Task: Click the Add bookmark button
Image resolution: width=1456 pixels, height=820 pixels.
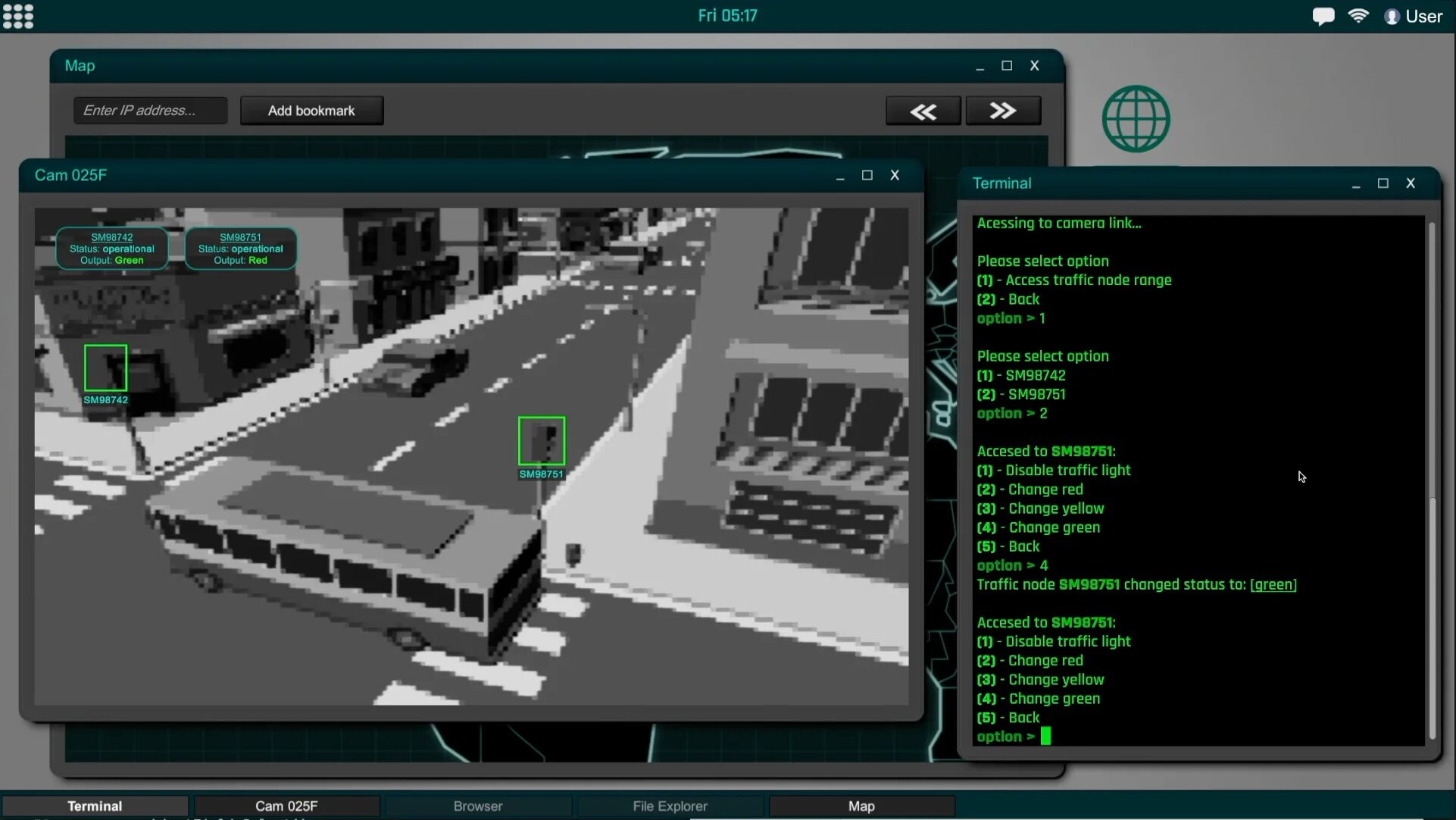Action: tap(311, 111)
